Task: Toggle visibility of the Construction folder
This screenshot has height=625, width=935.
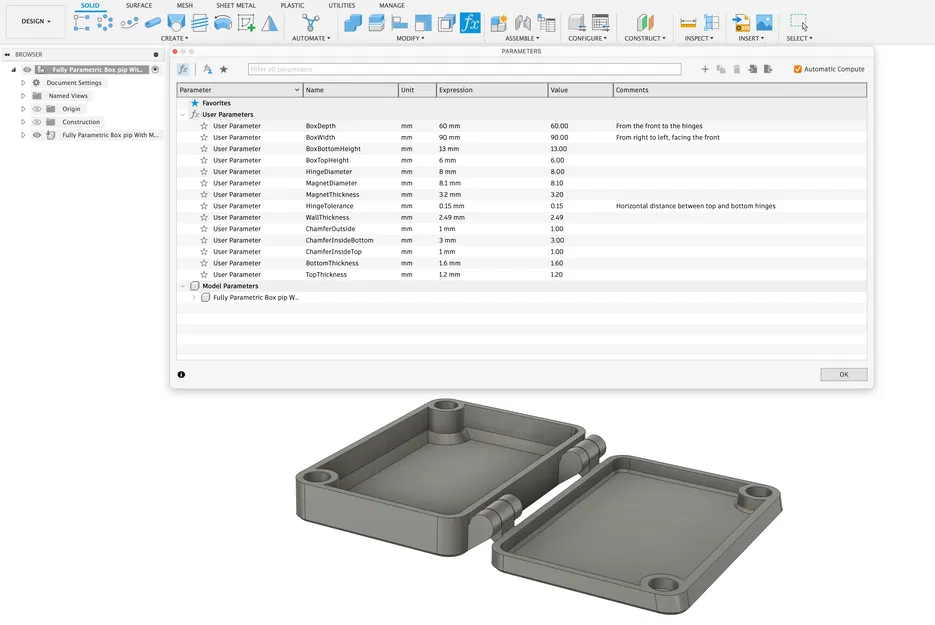Action: point(37,122)
